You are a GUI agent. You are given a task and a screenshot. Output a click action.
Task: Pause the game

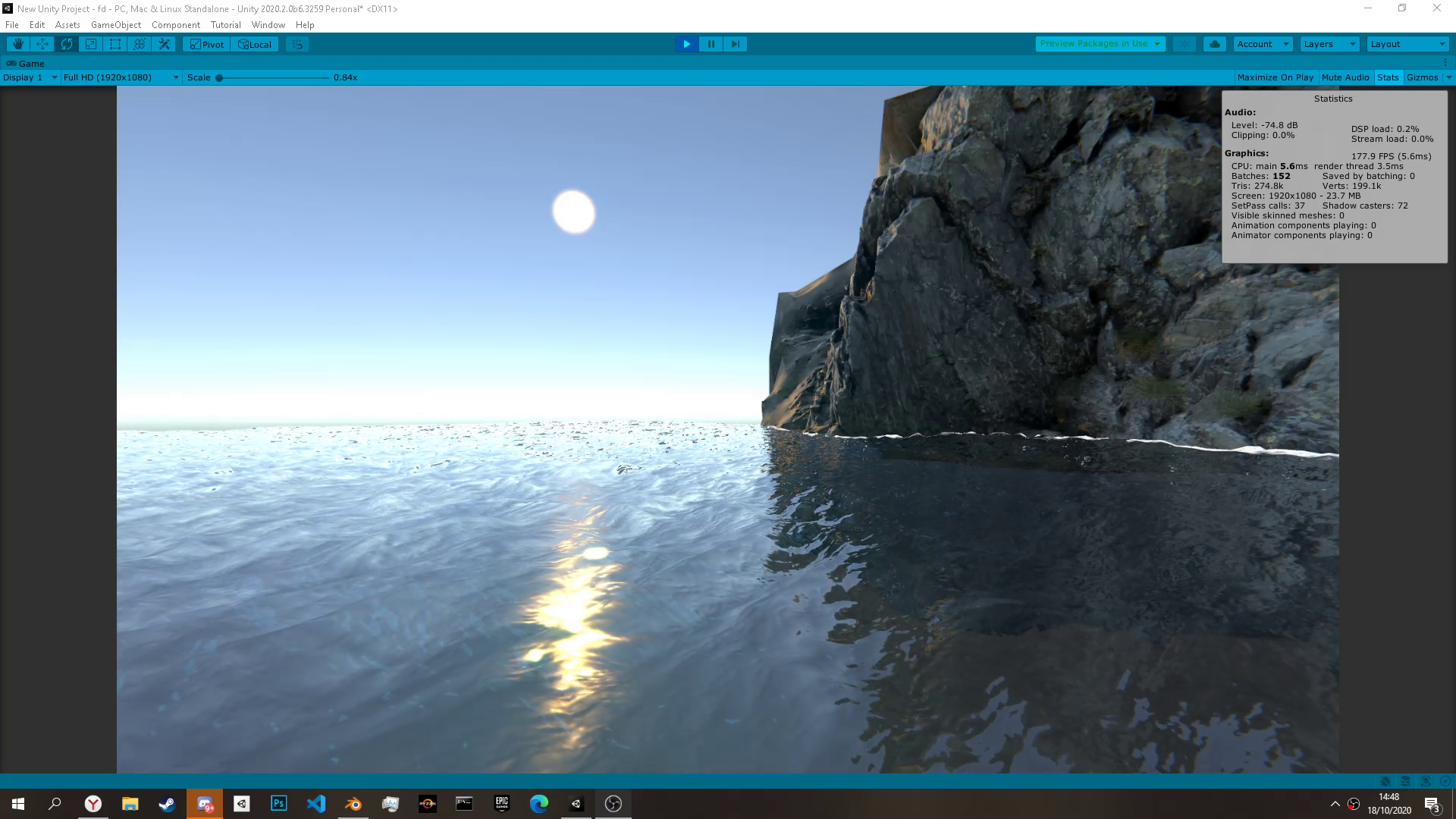click(x=711, y=44)
